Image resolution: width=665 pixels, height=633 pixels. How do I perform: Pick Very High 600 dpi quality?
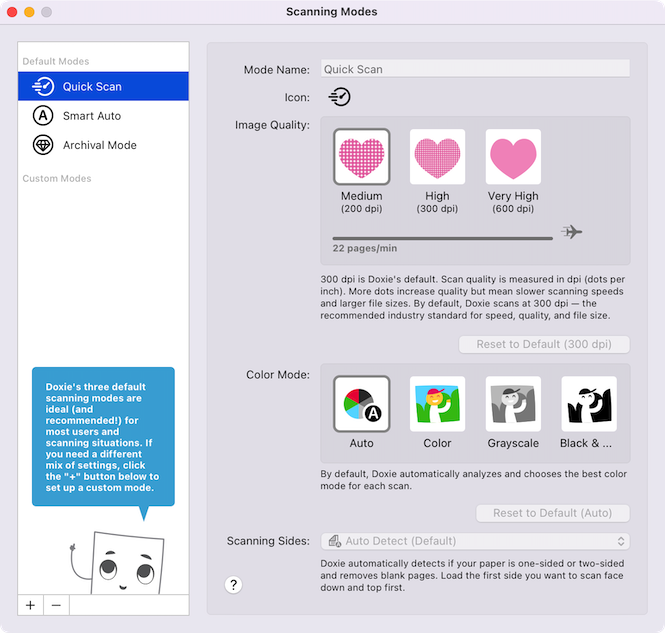point(513,156)
